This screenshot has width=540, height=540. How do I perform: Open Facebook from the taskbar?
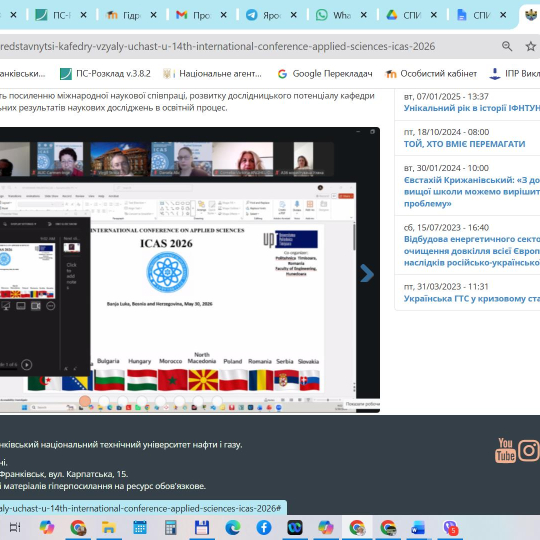264,527
